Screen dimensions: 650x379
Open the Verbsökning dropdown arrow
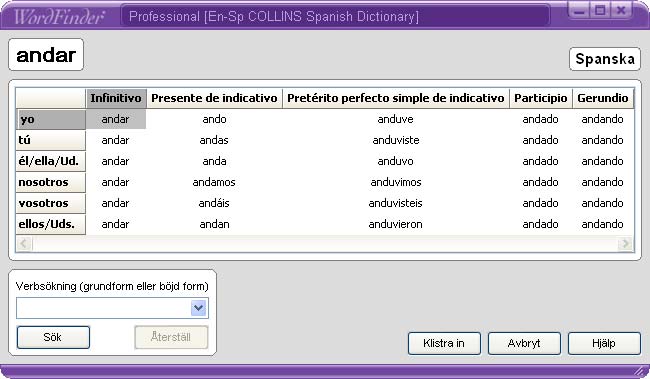click(199, 308)
